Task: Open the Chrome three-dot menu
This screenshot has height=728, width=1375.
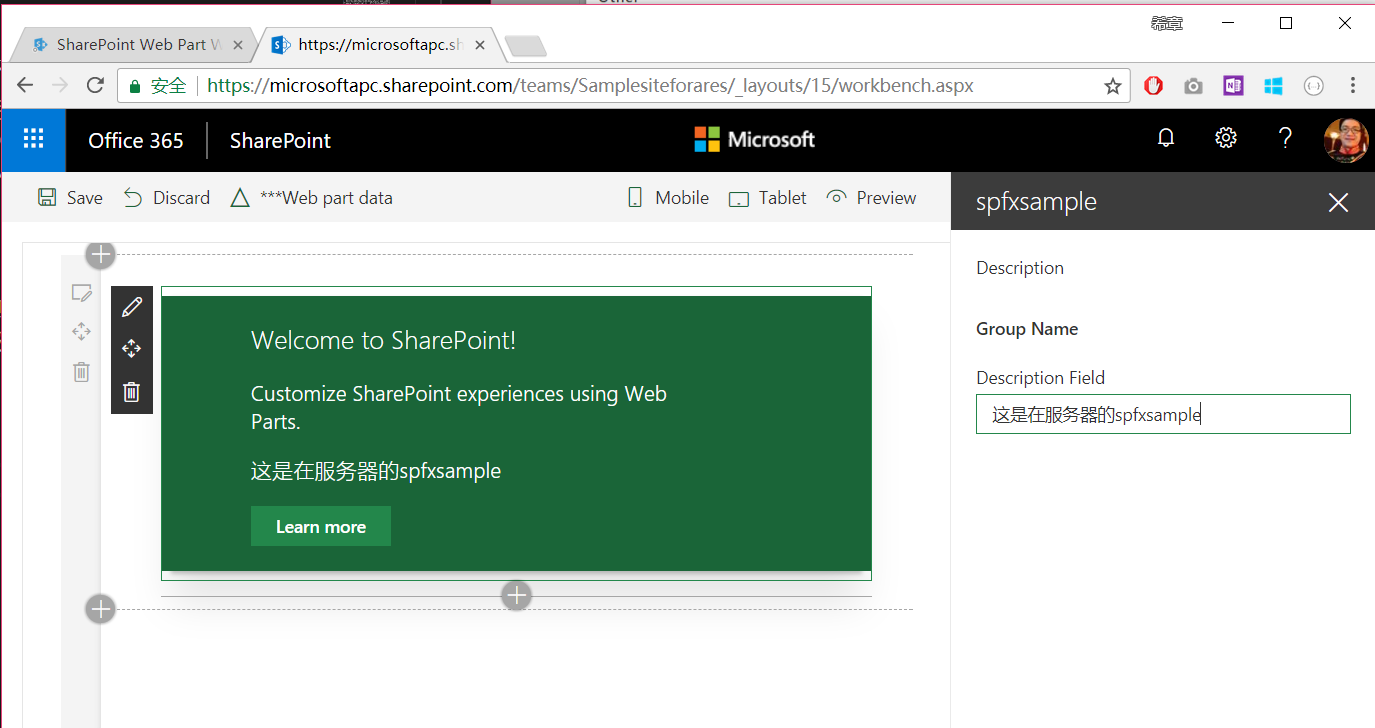Action: [1353, 85]
